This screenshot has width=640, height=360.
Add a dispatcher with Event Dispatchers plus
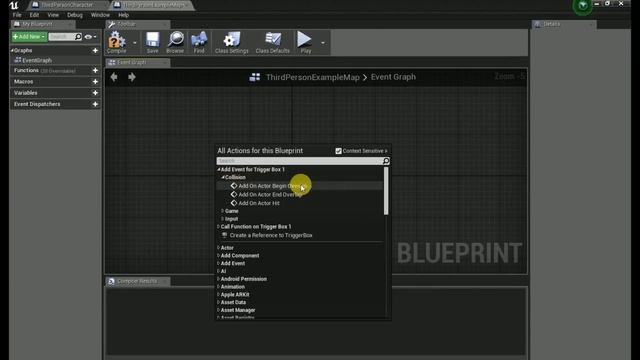[x=95, y=104]
